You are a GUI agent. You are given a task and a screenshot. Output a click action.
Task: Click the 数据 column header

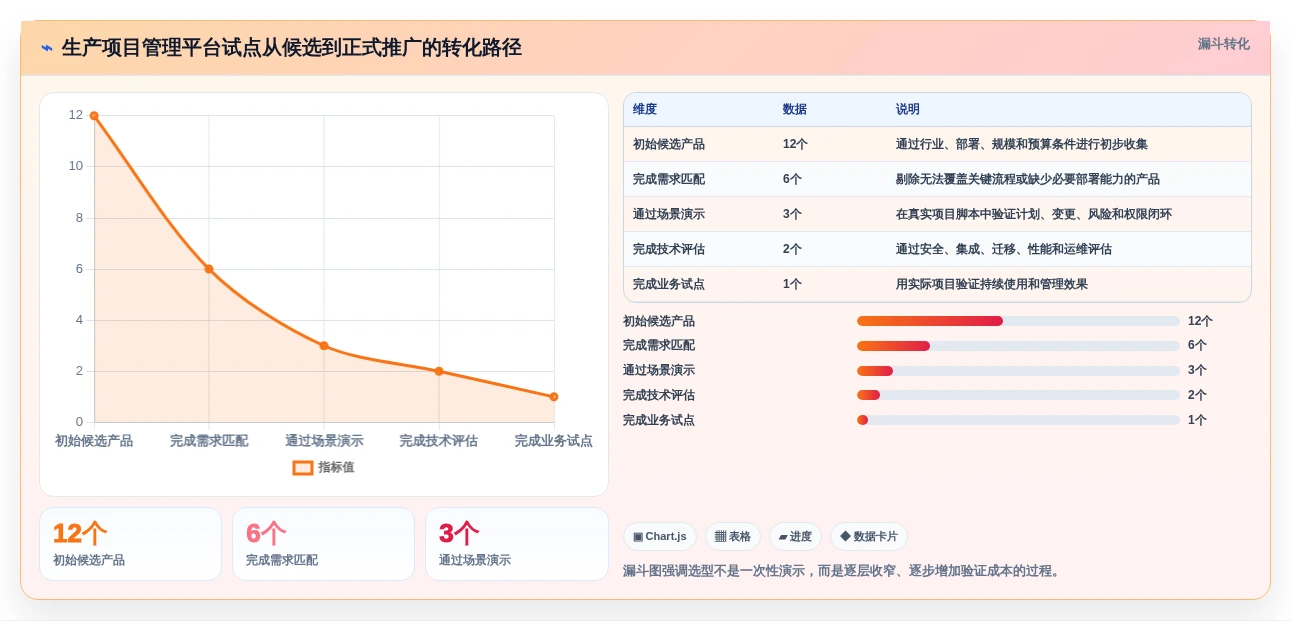tap(795, 109)
